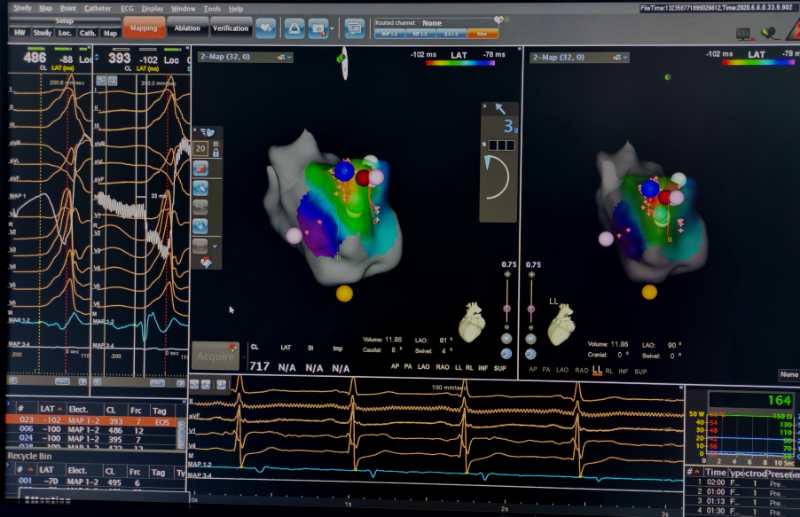Select the LAO view in left map
The image size is (800, 517).
(423, 367)
